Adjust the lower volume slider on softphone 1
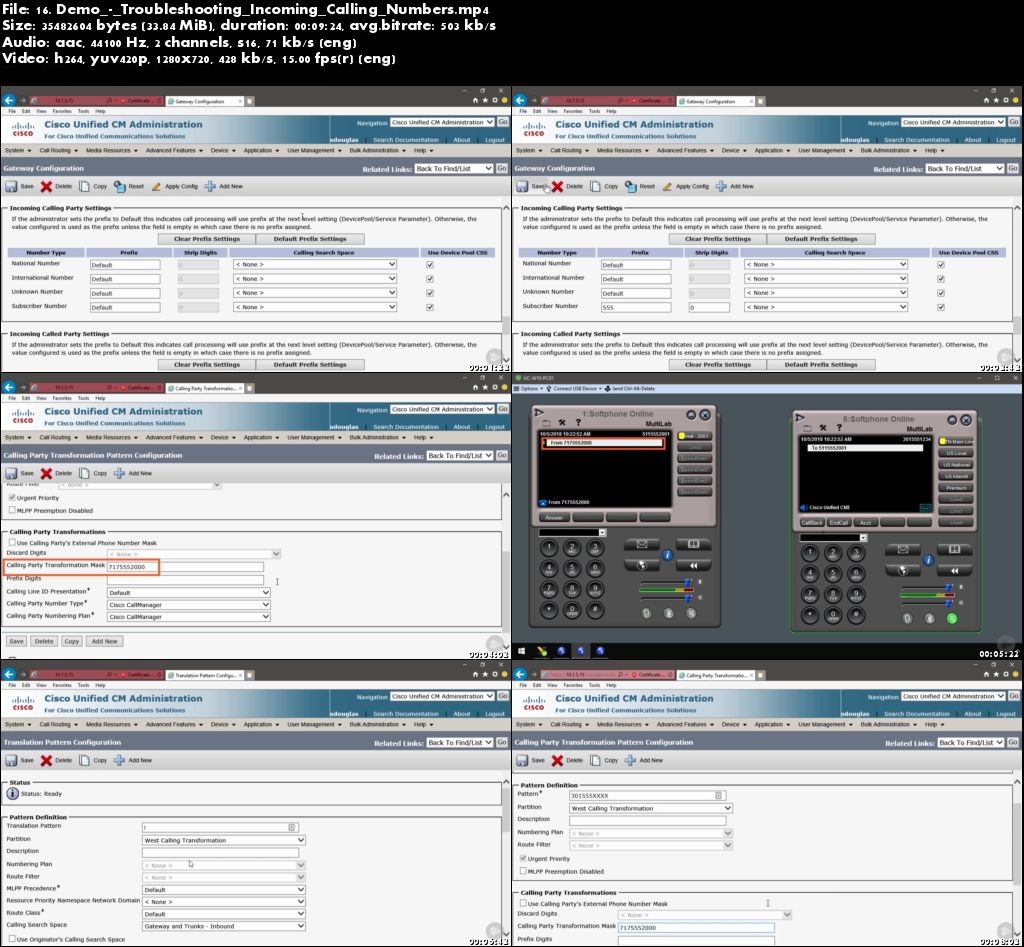This screenshot has width=1024, height=947. tap(688, 597)
